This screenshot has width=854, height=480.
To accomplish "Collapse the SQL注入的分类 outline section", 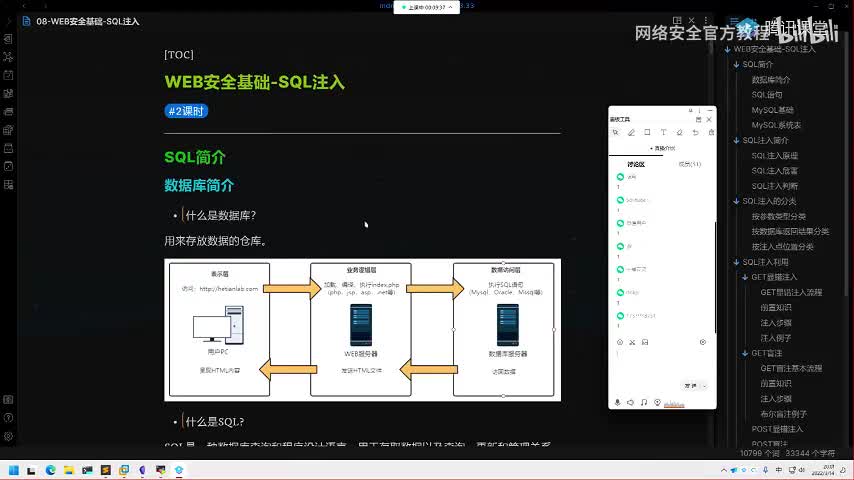I will coord(736,201).
